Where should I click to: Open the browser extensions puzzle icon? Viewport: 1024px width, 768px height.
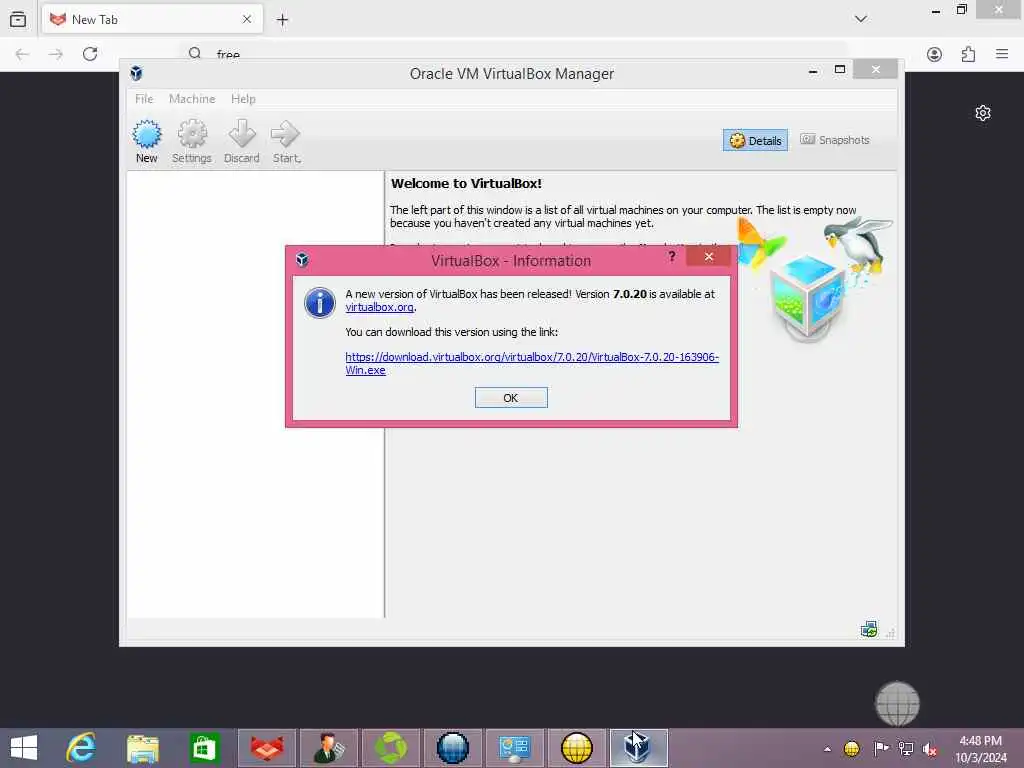tap(968, 55)
